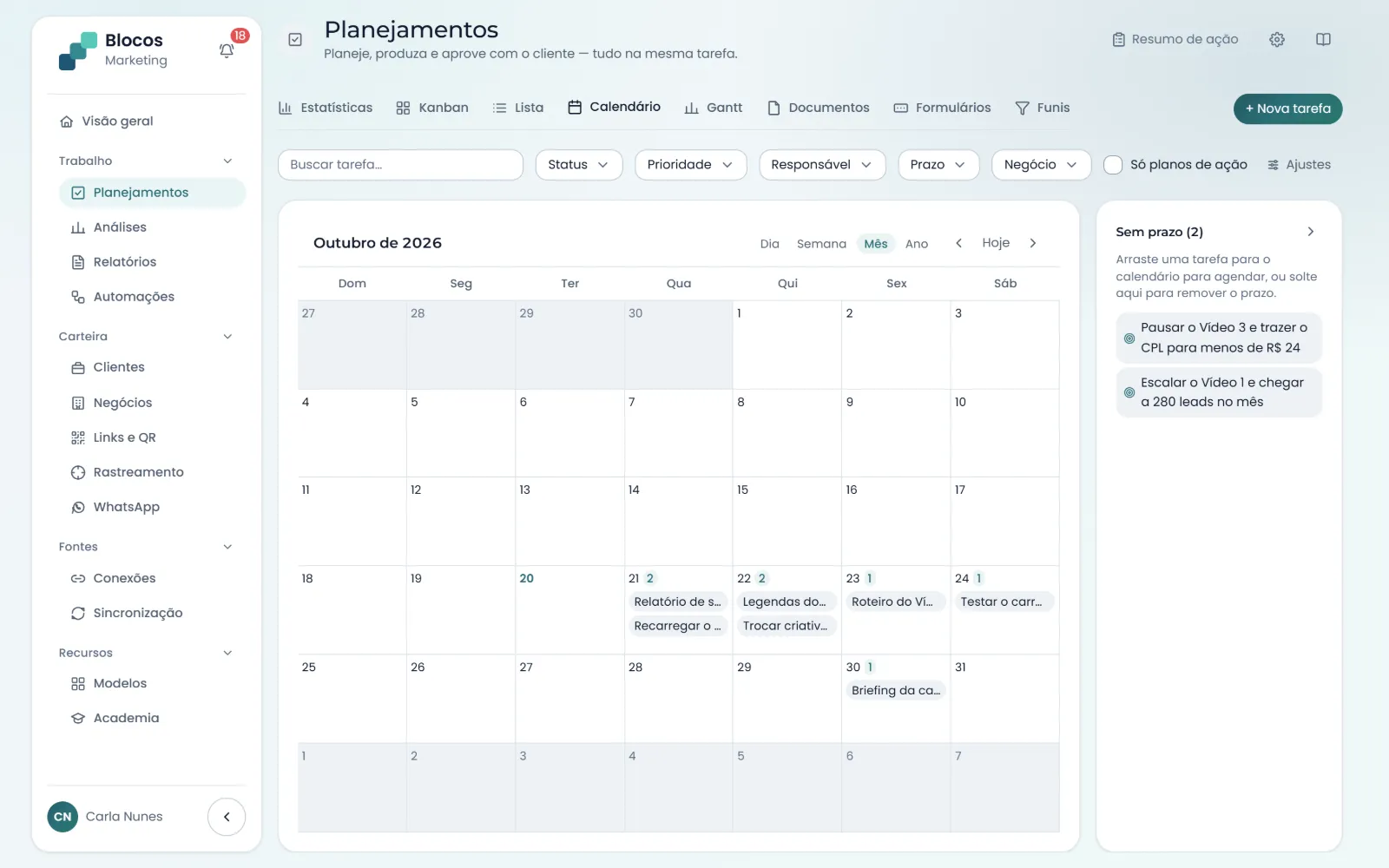Collapse the Trabalho sidebar section
The height and width of the screenshot is (868, 1389).
click(227, 161)
